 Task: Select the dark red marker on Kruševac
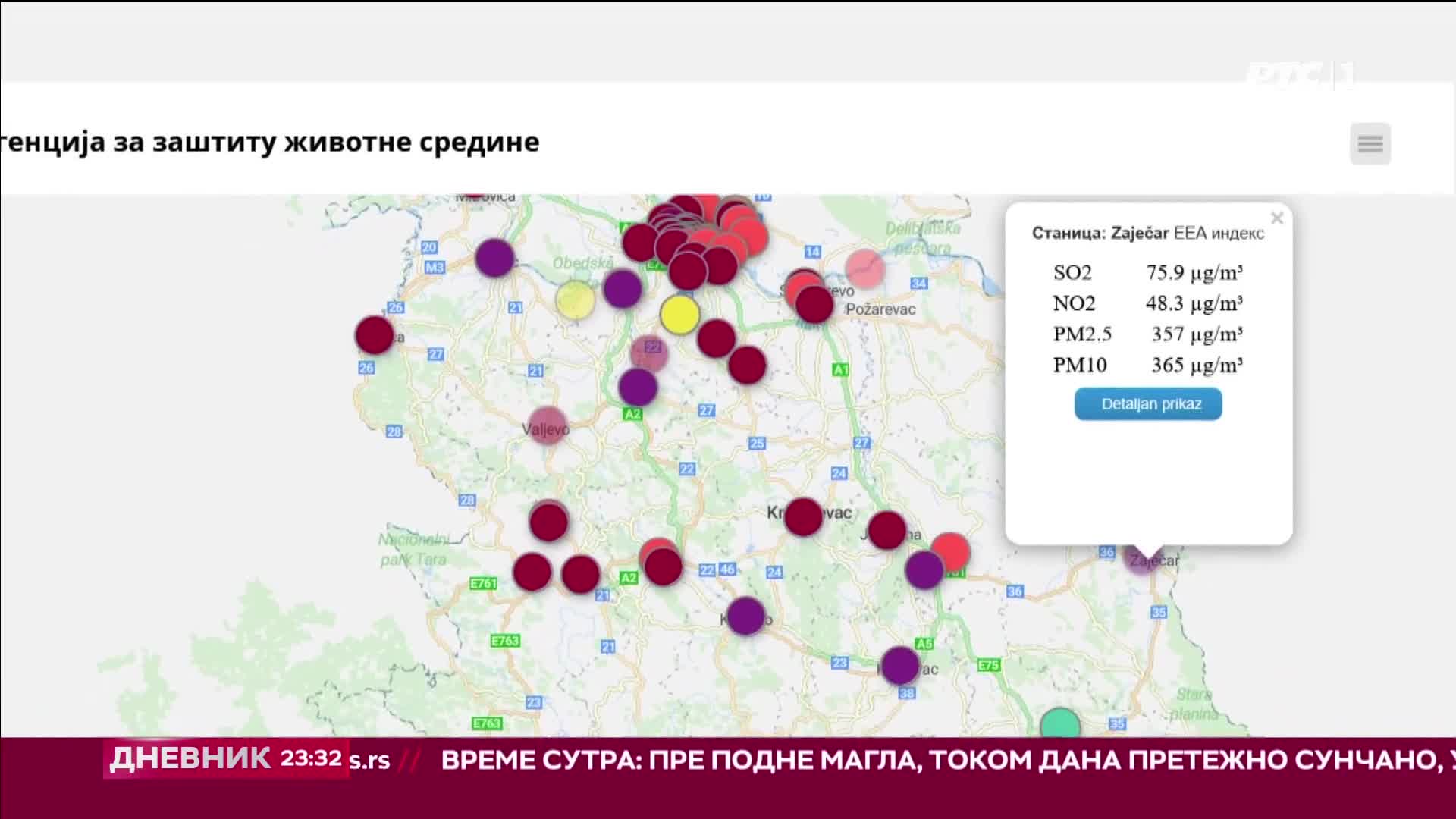(x=803, y=517)
